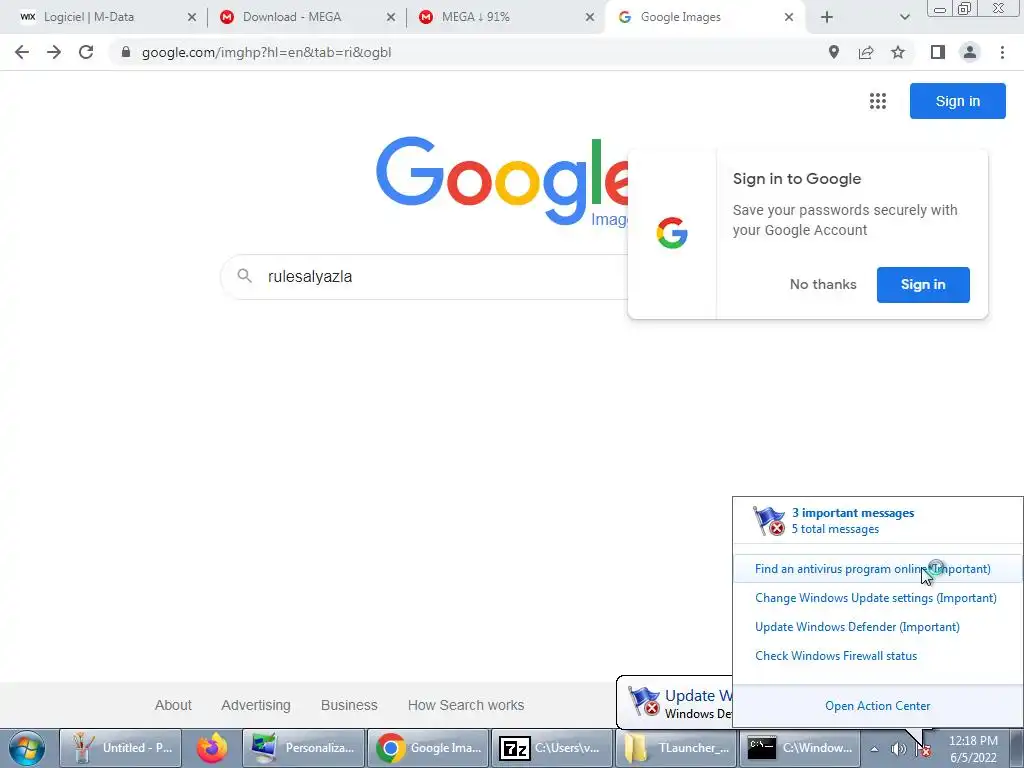Close the Download - MEGA tab
Image resolution: width=1024 pixels, height=768 pixels.
coord(391,18)
